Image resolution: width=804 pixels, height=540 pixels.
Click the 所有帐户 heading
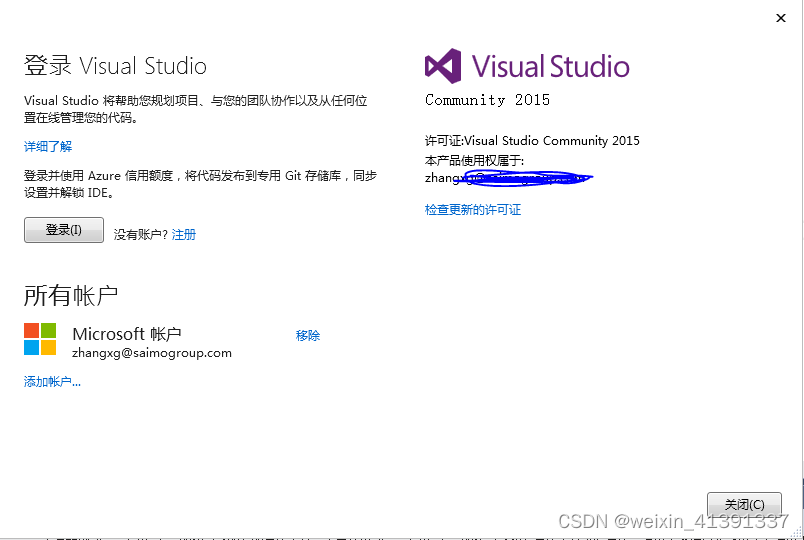(71, 295)
